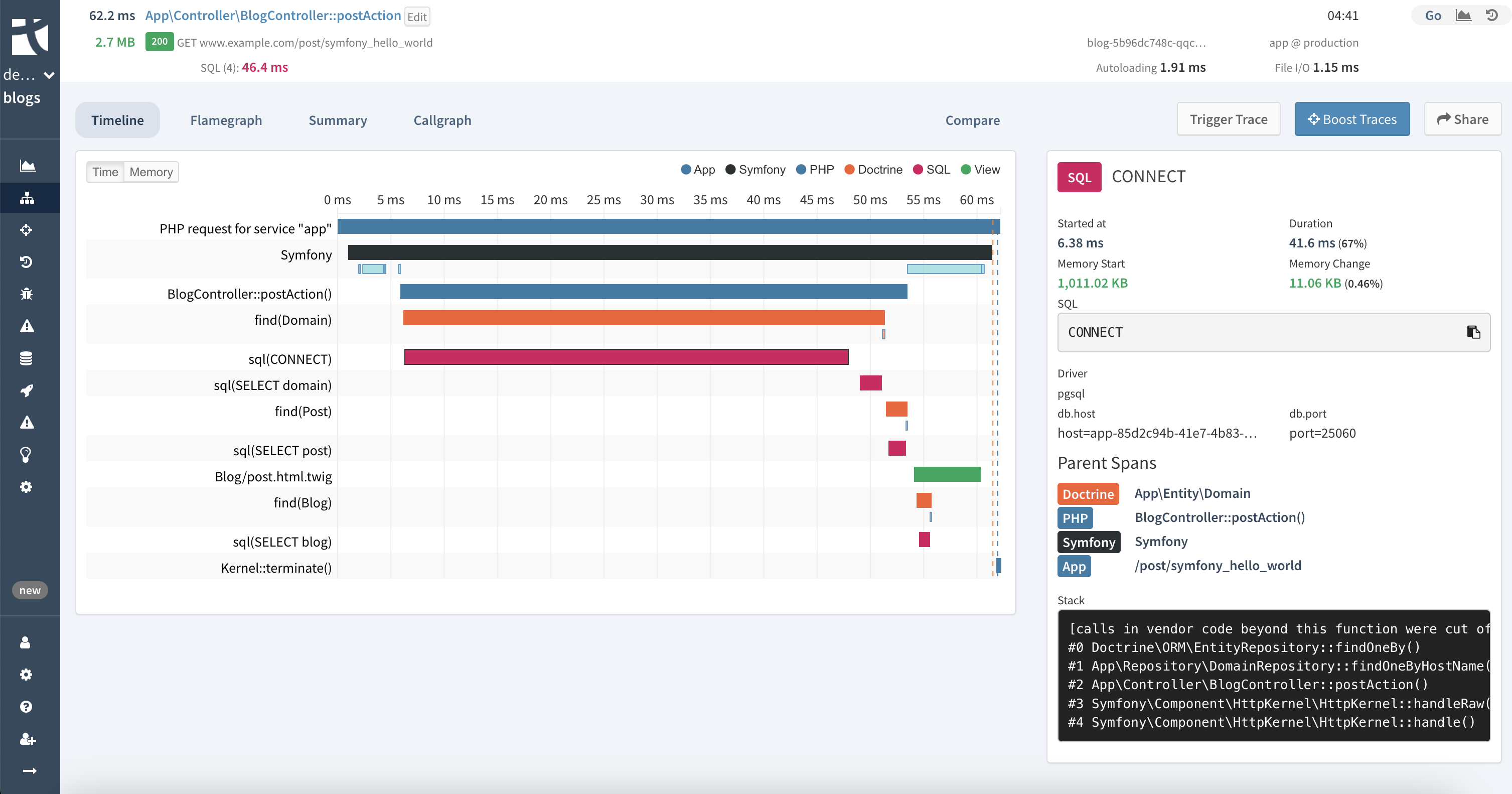
Task: Click the lightbulb icon in sidebar
Action: (x=27, y=455)
